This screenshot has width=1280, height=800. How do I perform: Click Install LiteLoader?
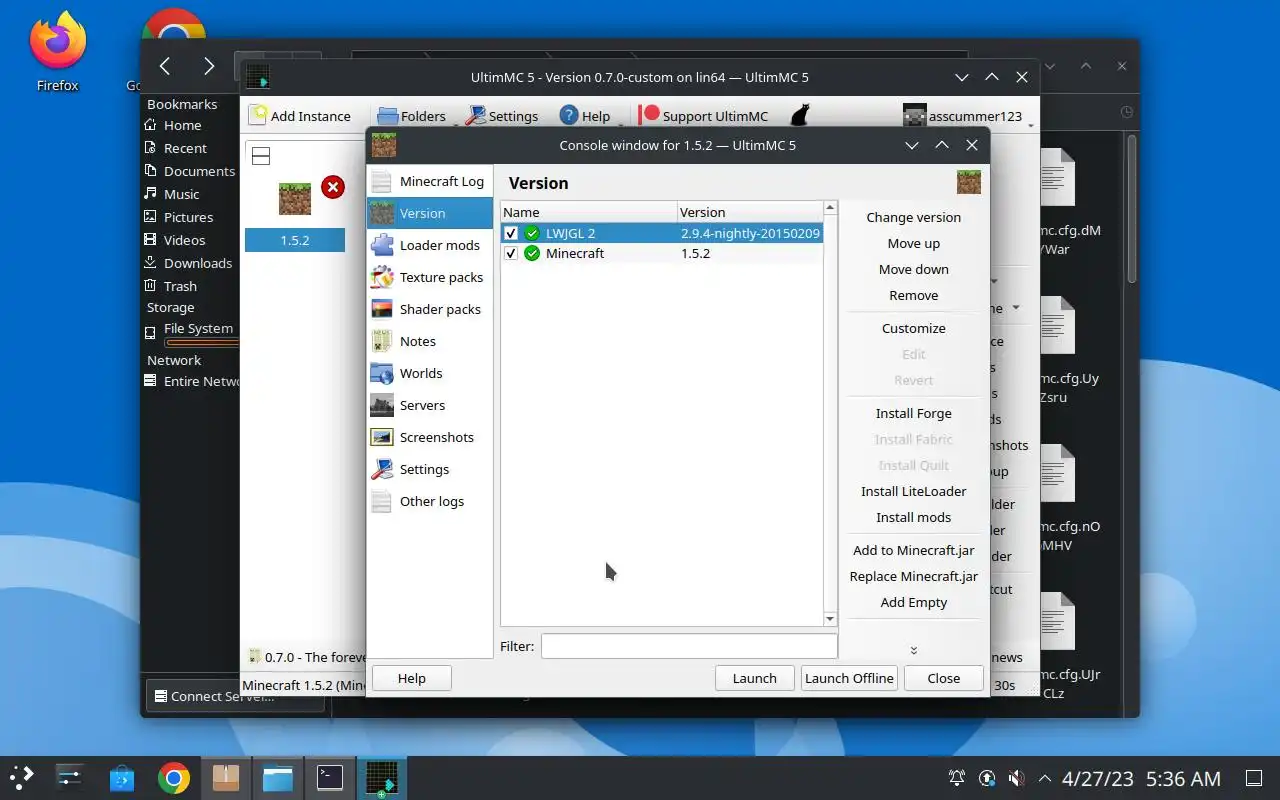(913, 491)
